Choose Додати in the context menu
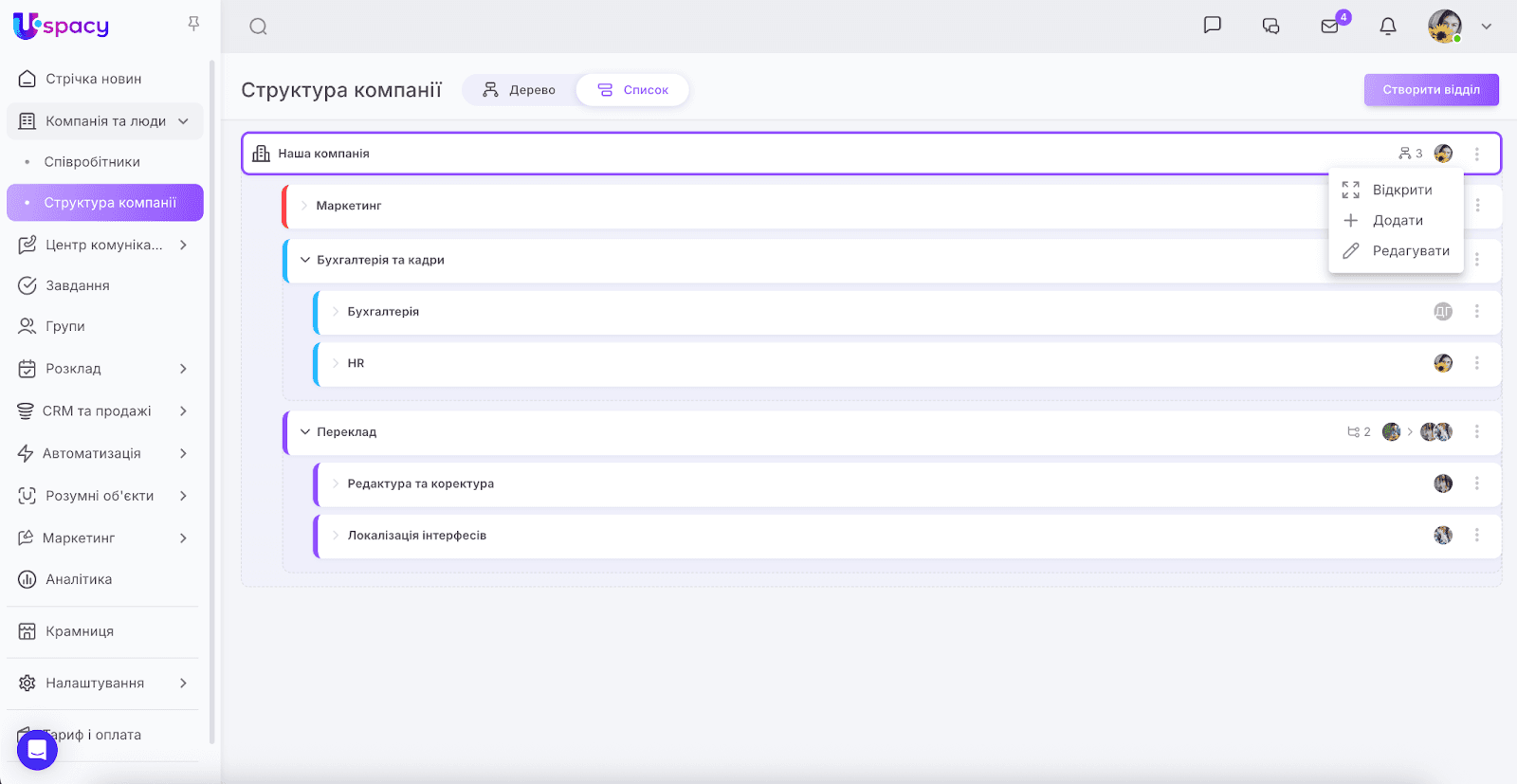Image resolution: width=1517 pixels, height=784 pixels. coord(1397,221)
